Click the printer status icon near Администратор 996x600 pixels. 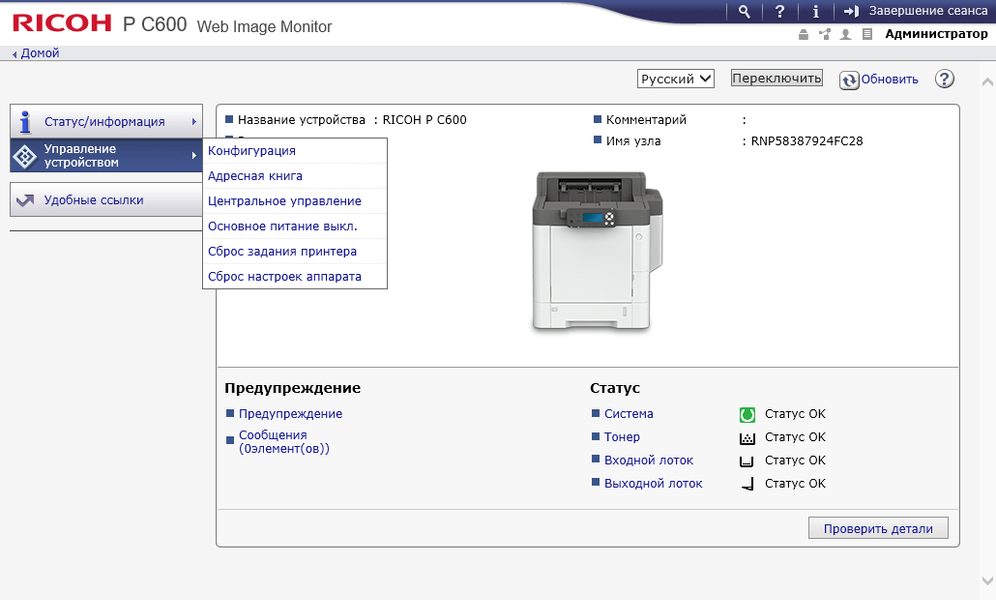click(804, 34)
